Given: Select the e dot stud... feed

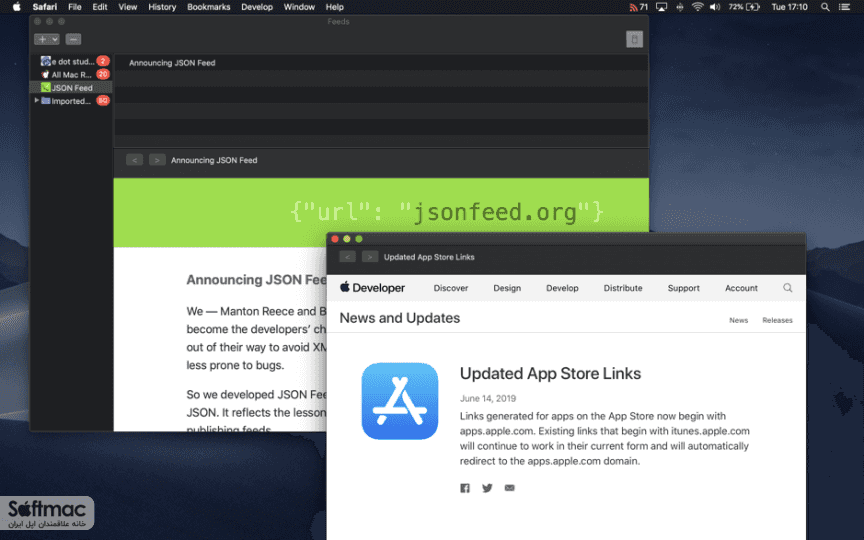Looking at the screenshot, I should [x=71, y=61].
